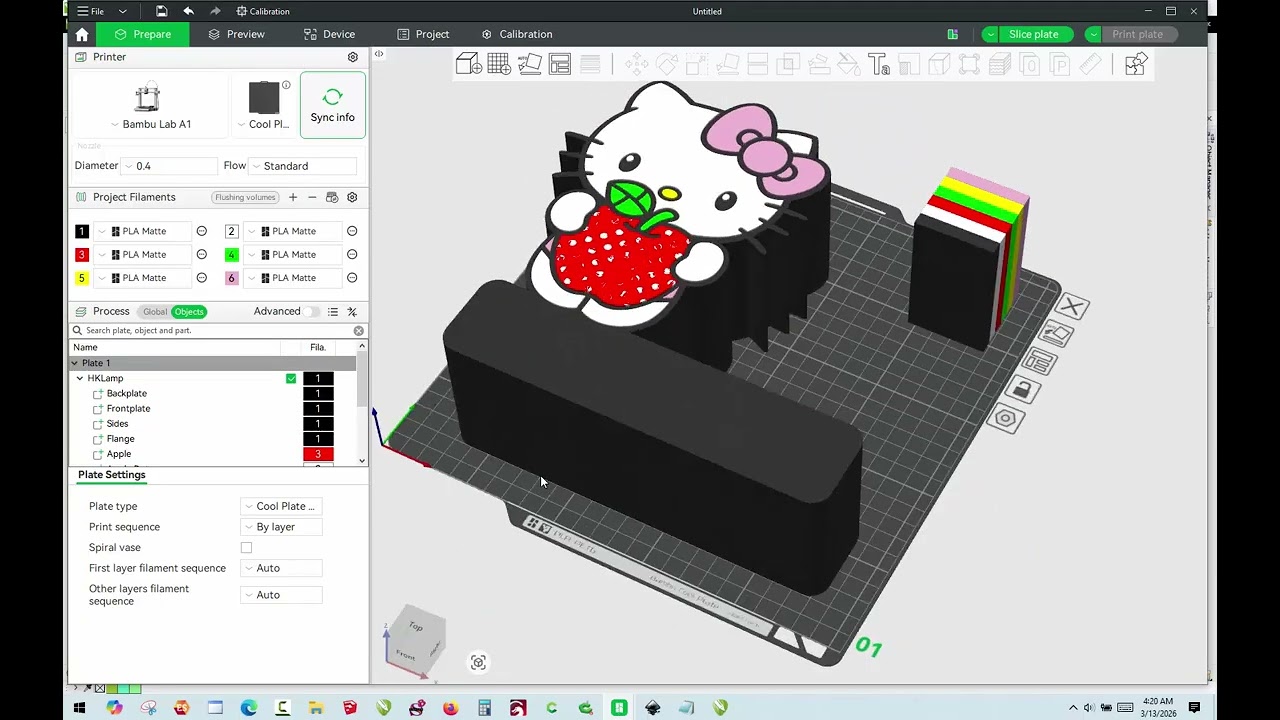Click the Auto orient icon
The image size is (1280, 720).
(529, 65)
